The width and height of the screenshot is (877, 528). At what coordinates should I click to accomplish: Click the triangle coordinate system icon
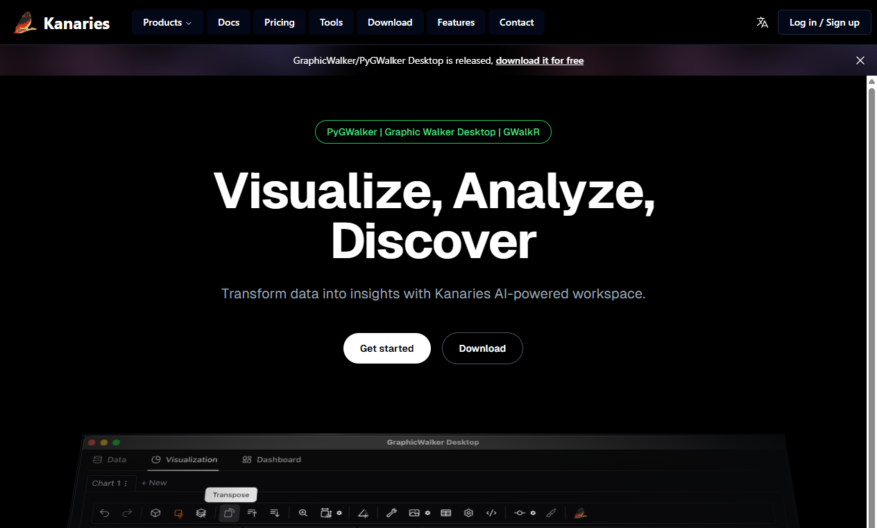363,513
